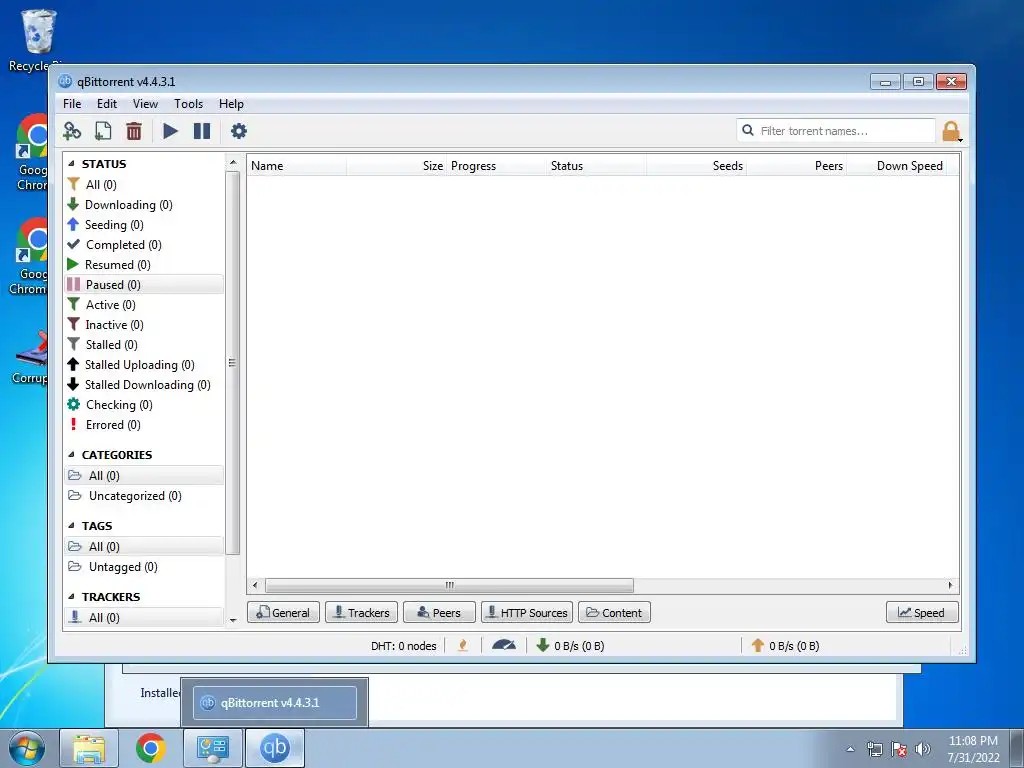Sort by the Seeds column header
The width and height of the screenshot is (1024, 768).
tap(696, 166)
